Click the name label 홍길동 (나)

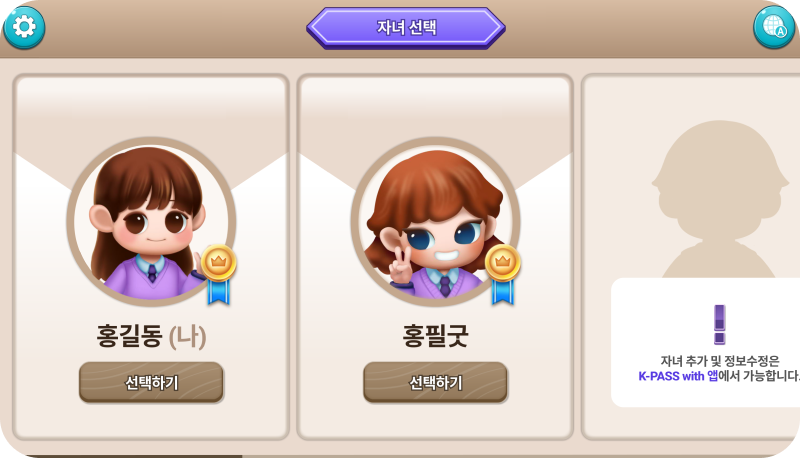pyautogui.click(x=151, y=336)
